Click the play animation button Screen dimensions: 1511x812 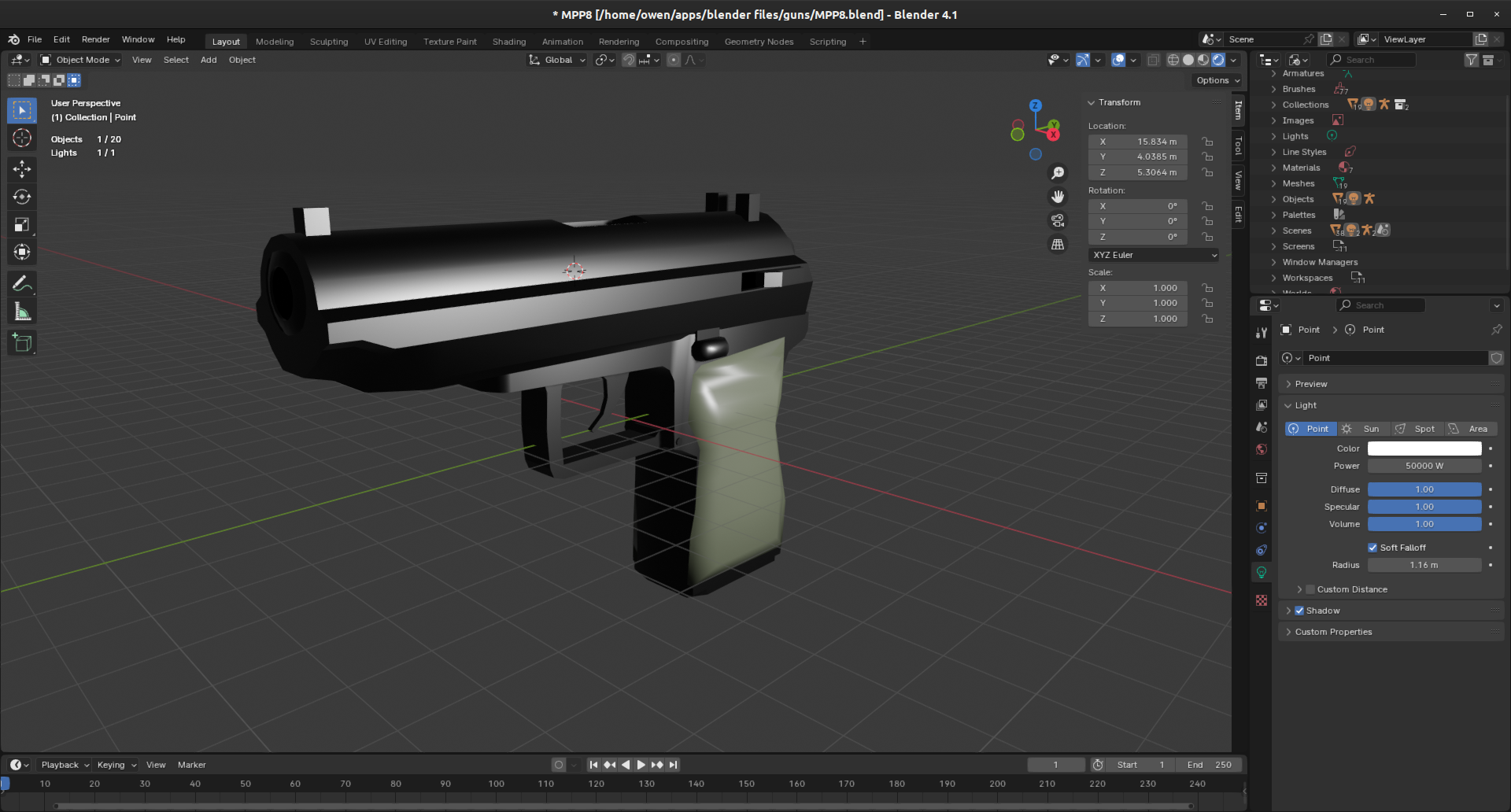click(641, 765)
